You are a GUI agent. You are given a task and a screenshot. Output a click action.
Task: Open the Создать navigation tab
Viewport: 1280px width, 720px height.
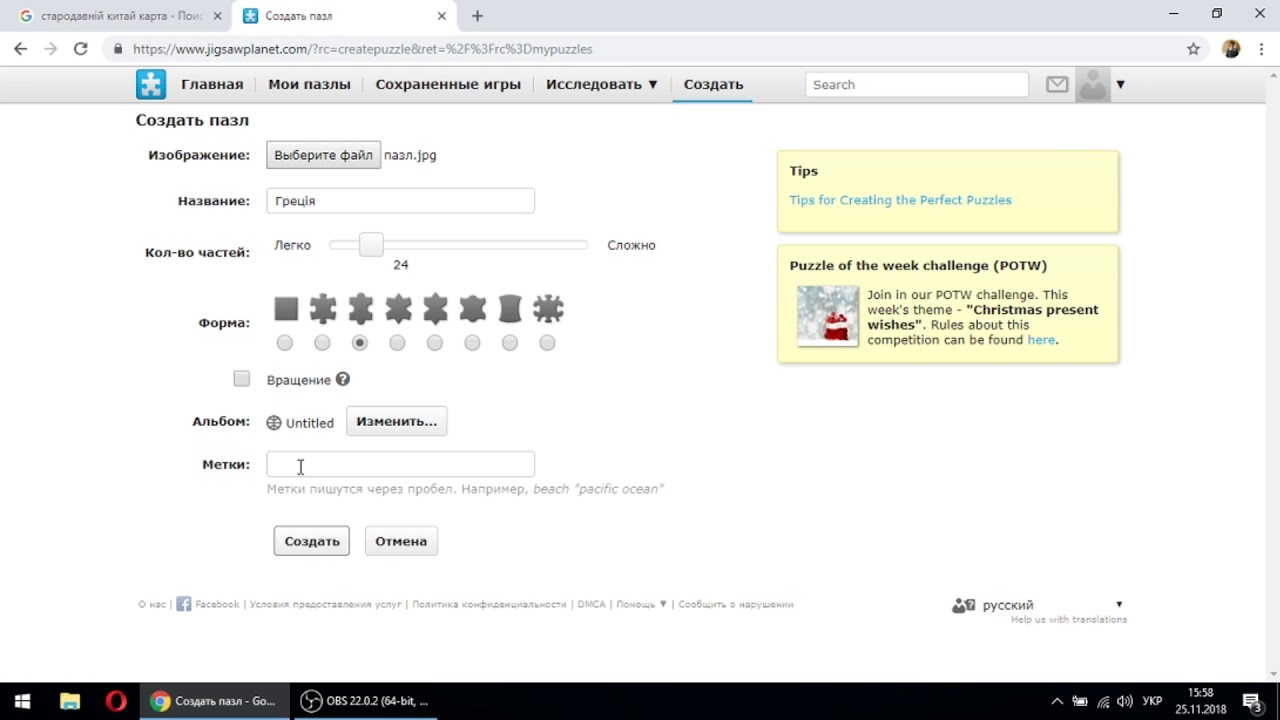(713, 84)
